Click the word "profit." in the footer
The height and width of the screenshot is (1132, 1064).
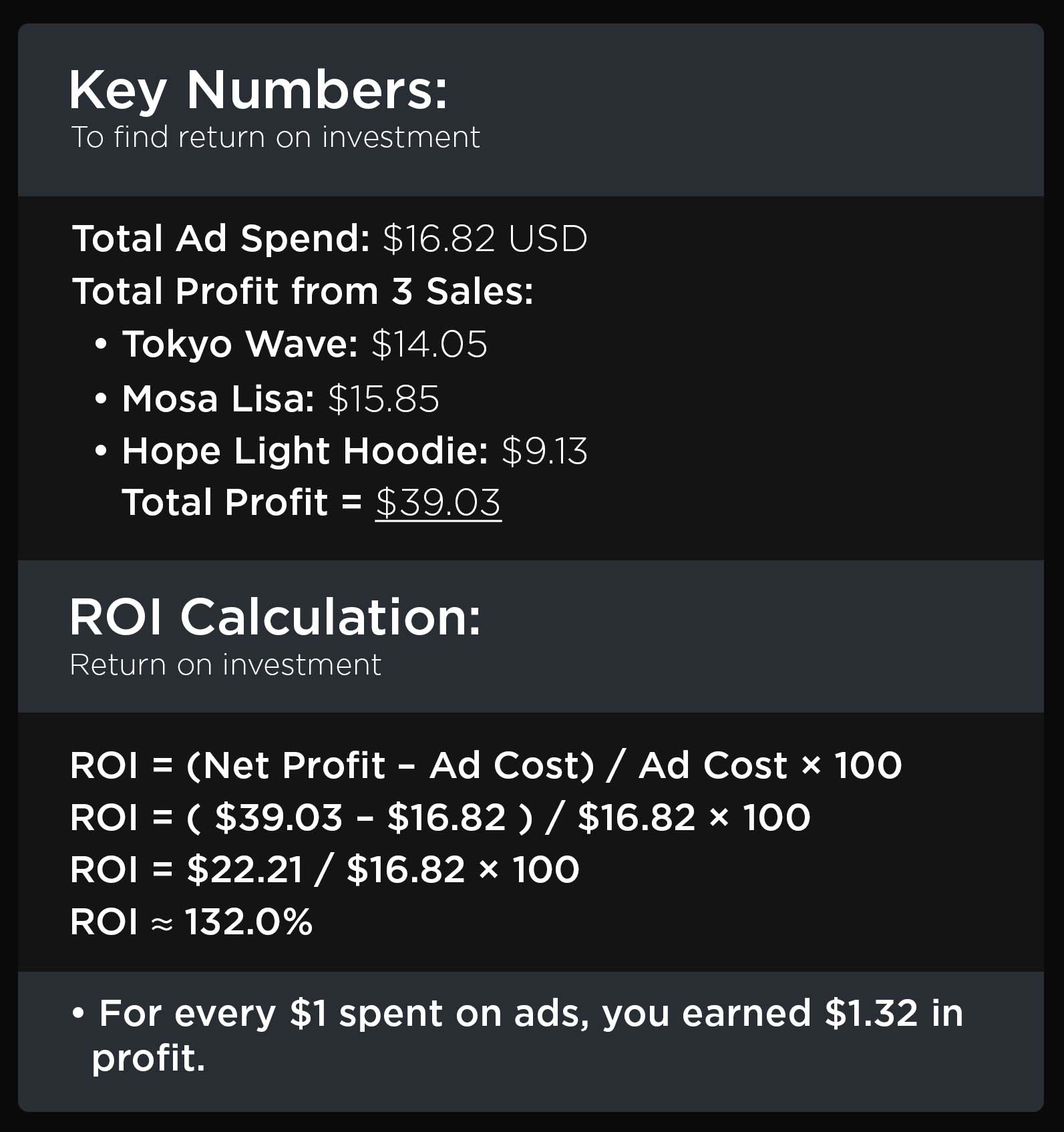[x=148, y=1058]
